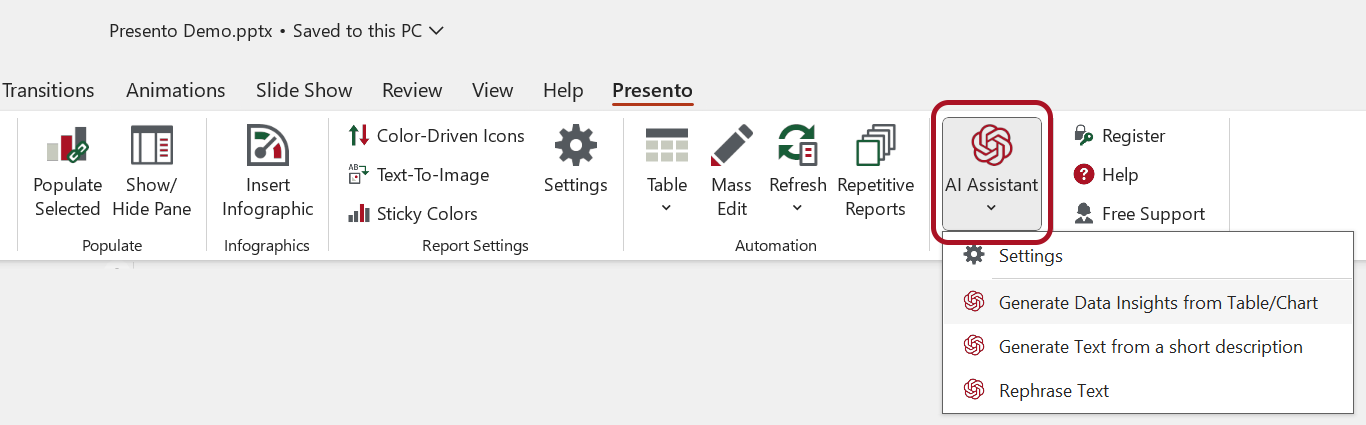Screen dimensions: 1366x425
Task: Expand the Table dropdown arrow
Action: pos(666,209)
